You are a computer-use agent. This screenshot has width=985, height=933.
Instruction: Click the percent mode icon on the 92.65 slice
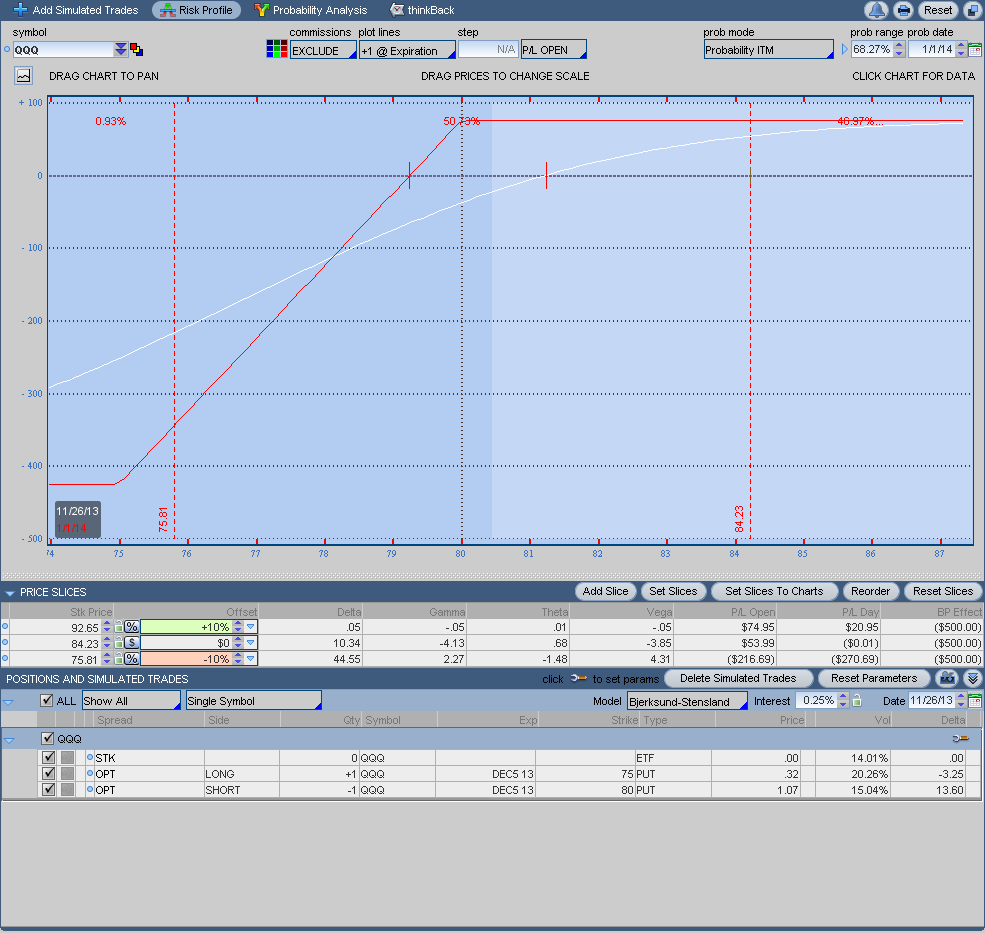pos(131,626)
